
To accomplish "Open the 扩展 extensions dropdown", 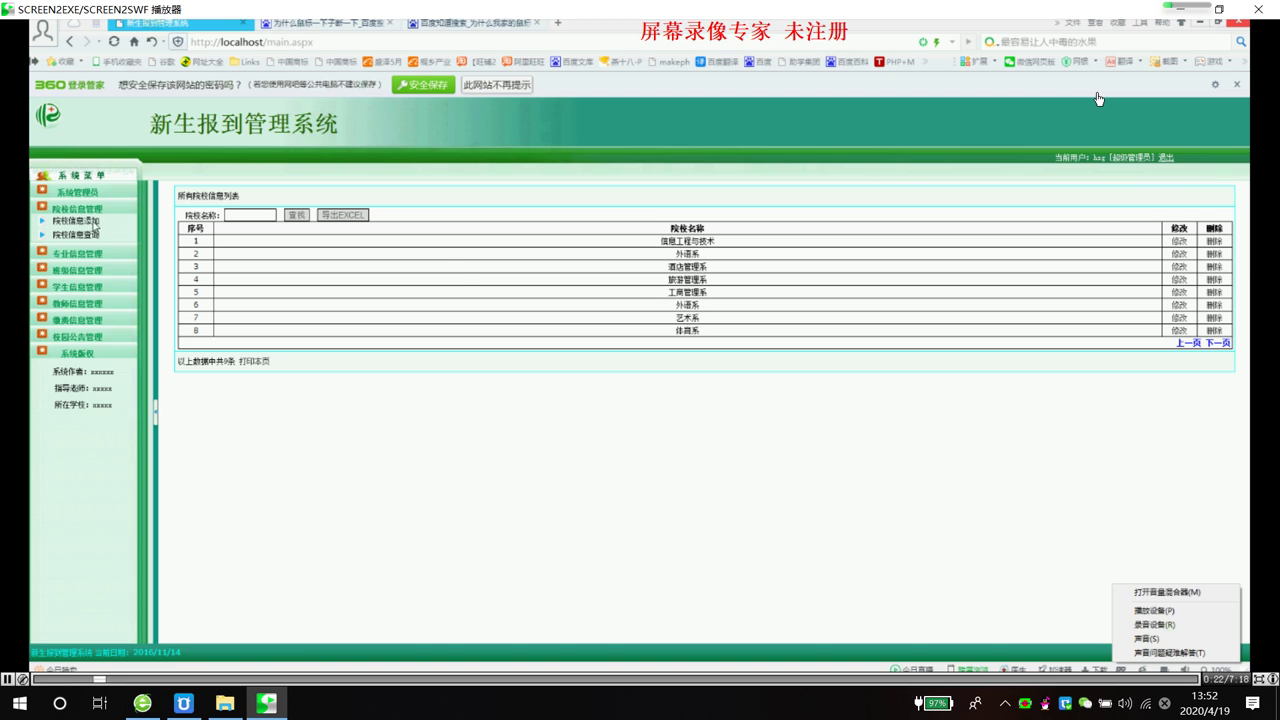I will (x=978, y=62).
